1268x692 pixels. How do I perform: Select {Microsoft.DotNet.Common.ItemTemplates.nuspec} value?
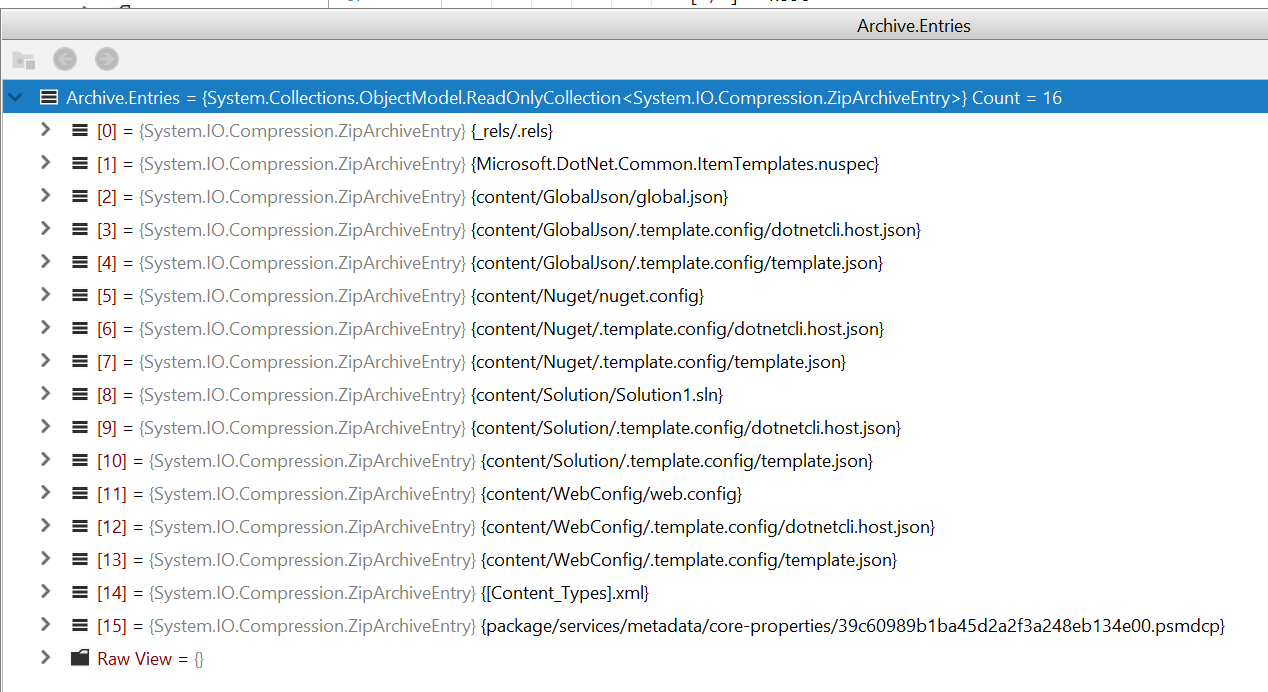[x=674, y=164]
